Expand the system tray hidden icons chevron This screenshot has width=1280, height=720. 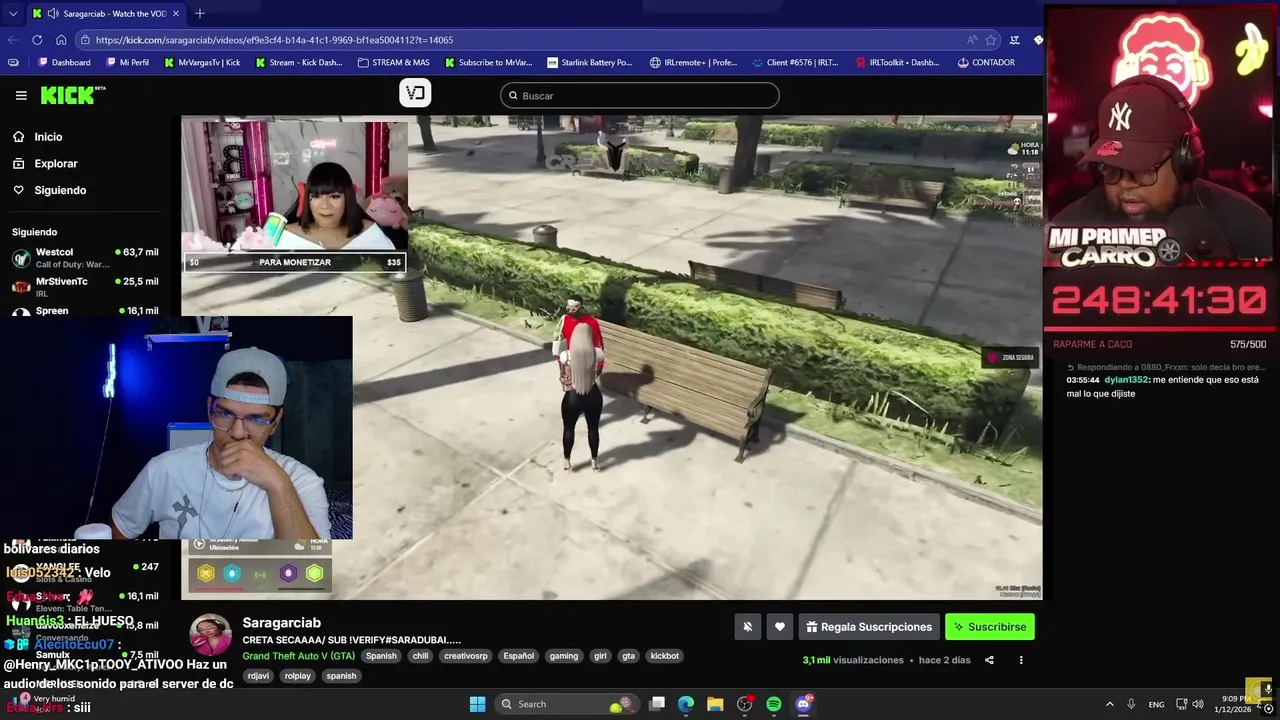click(1109, 704)
